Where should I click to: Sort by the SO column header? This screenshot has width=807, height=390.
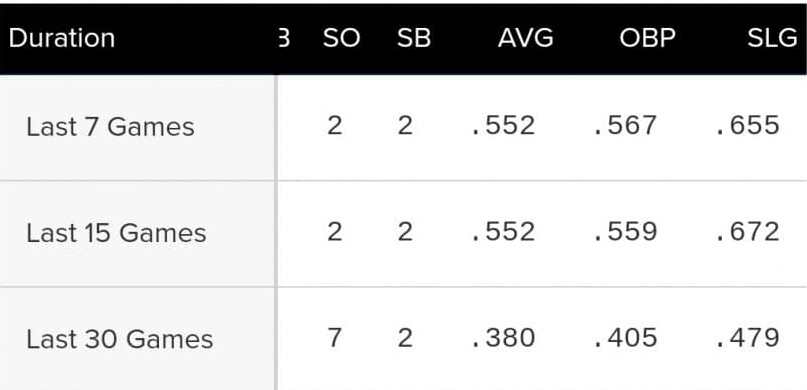point(341,39)
